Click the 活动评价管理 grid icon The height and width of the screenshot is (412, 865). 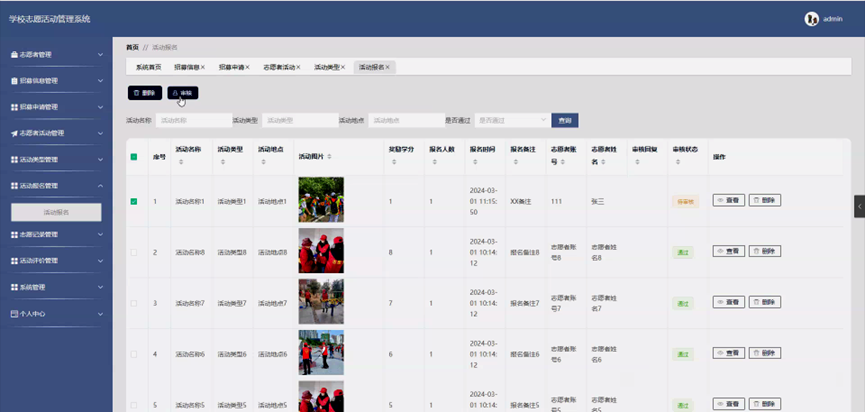pyautogui.click(x=14, y=261)
